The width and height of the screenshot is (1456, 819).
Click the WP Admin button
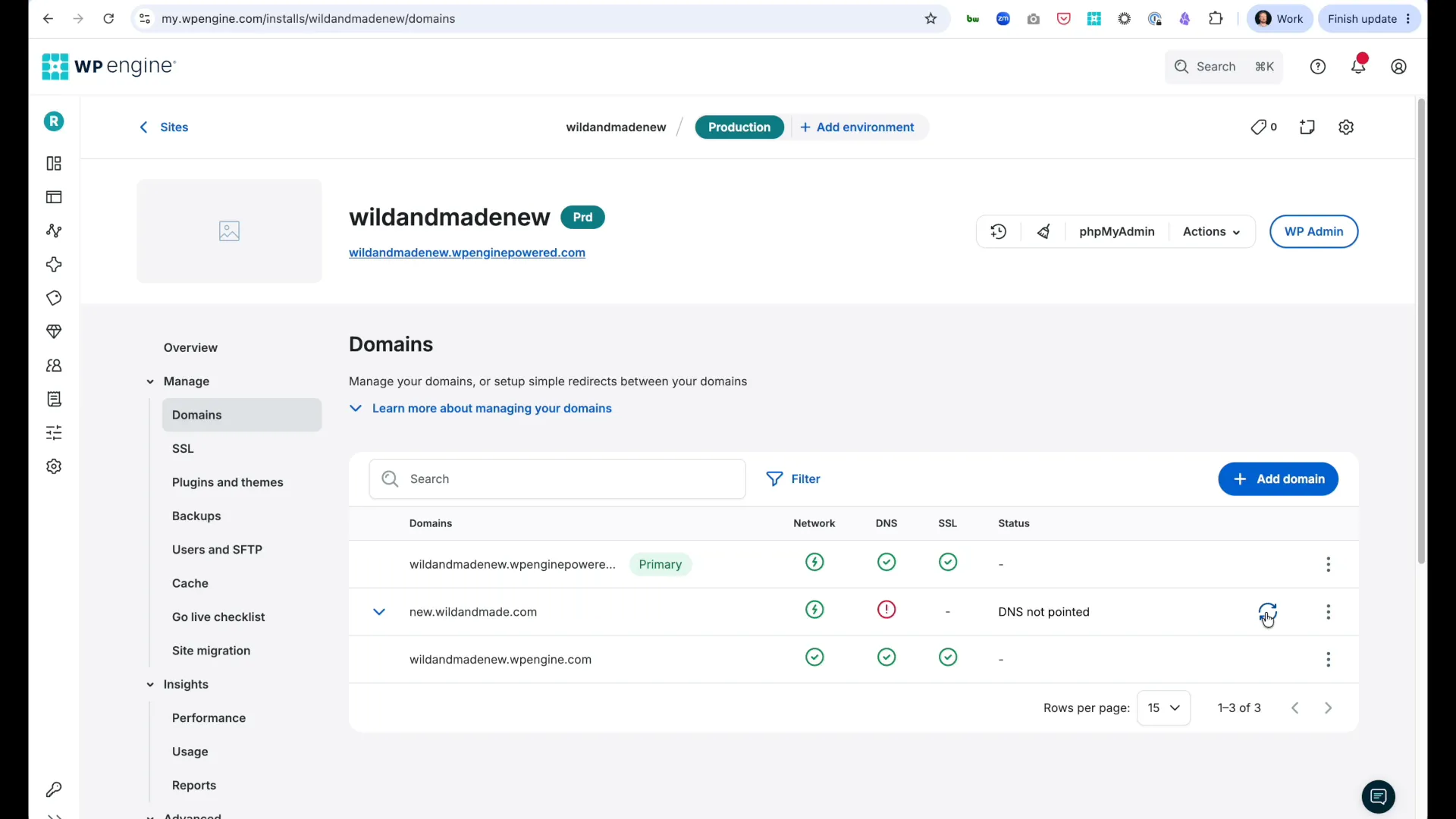(x=1313, y=232)
